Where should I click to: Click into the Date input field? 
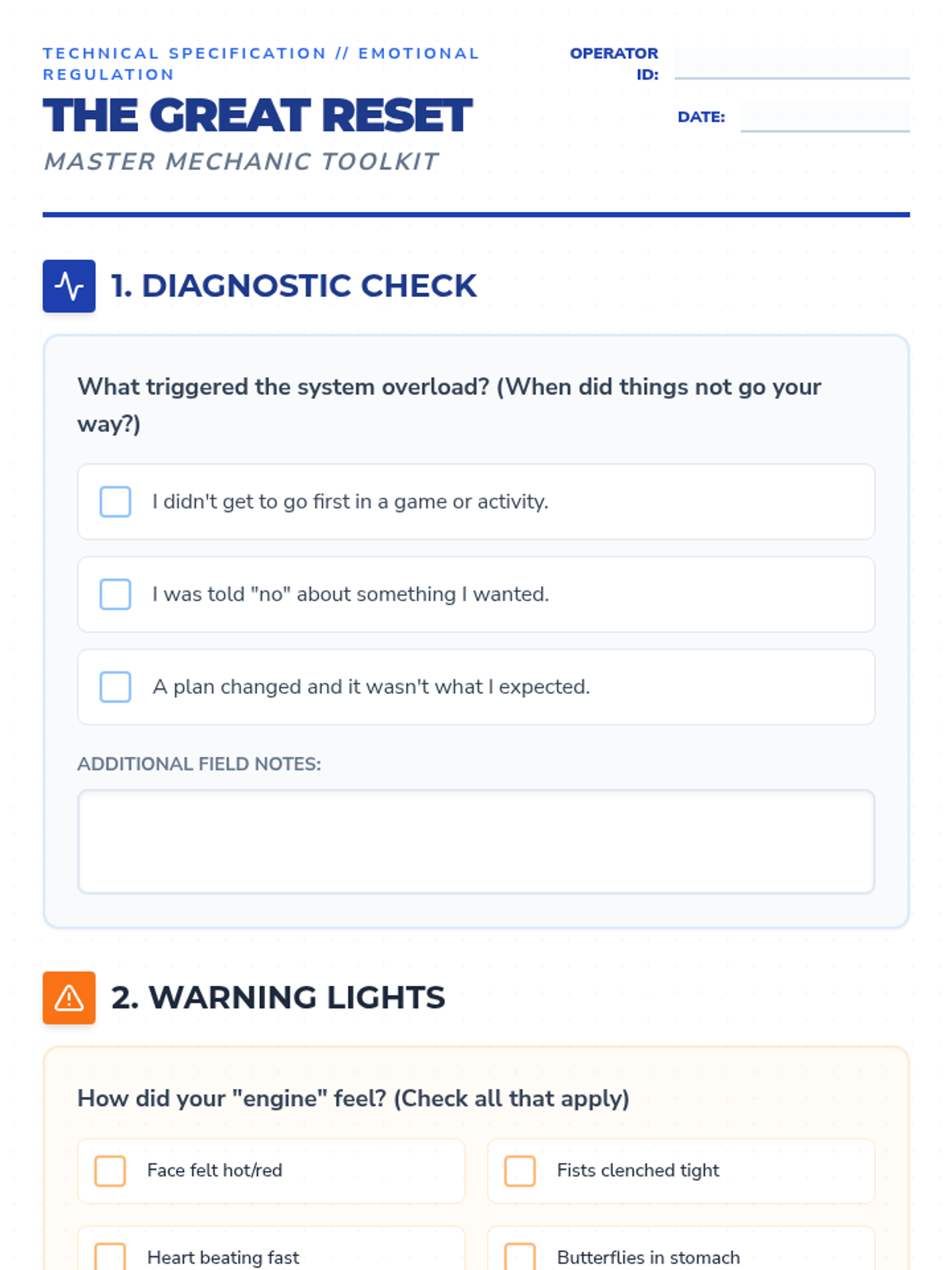coord(825,117)
